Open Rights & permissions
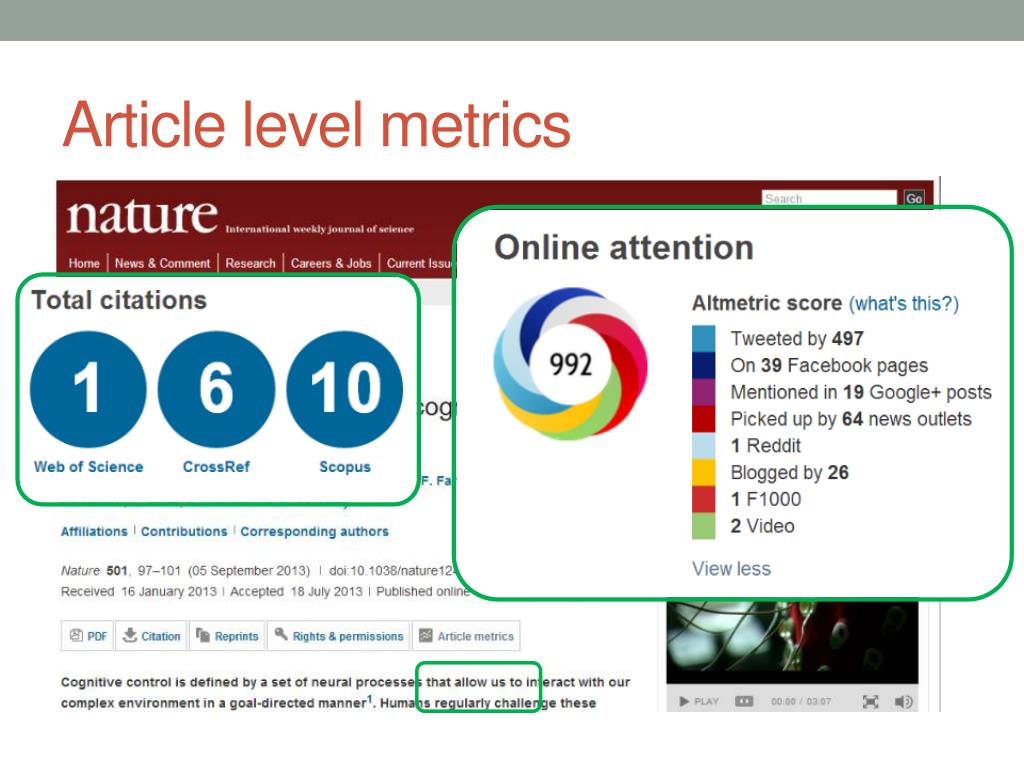 click(x=339, y=636)
